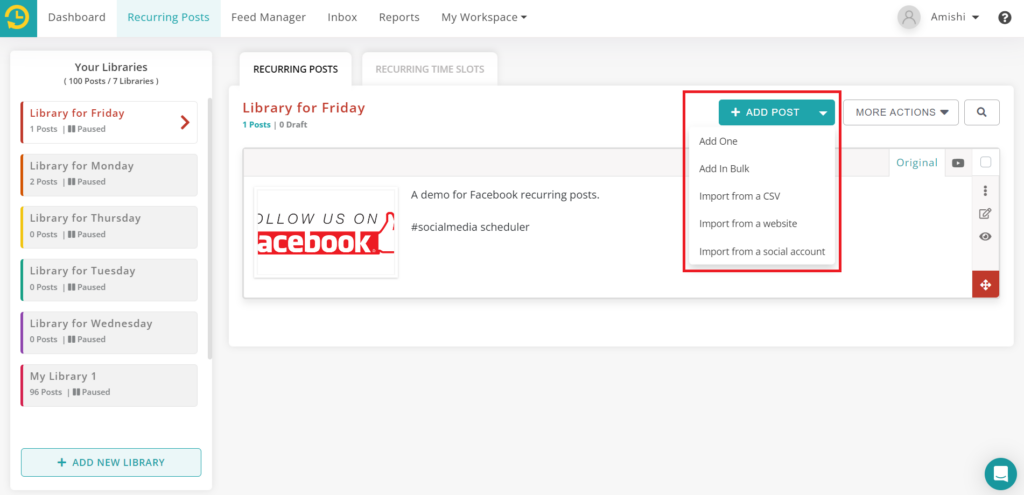This screenshot has width=1024, height=495.
Task: Open the help question mark icon
Action: pos(1004,18)
